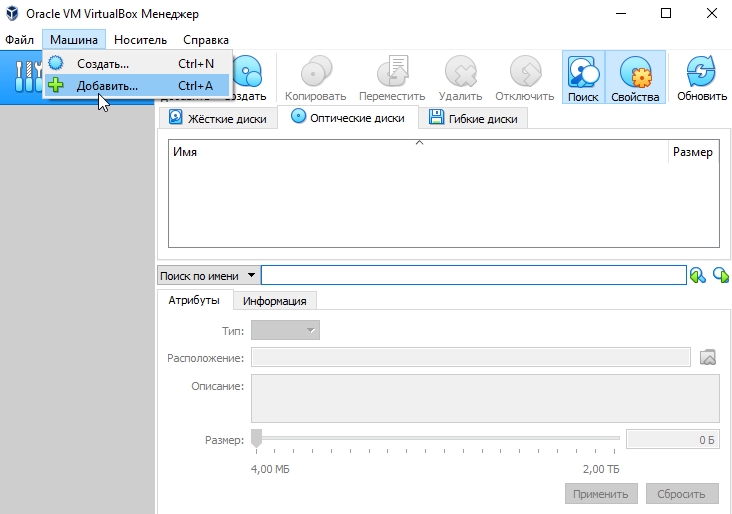Click the find next match icon

pyautogui.click(x=721, y=275)
